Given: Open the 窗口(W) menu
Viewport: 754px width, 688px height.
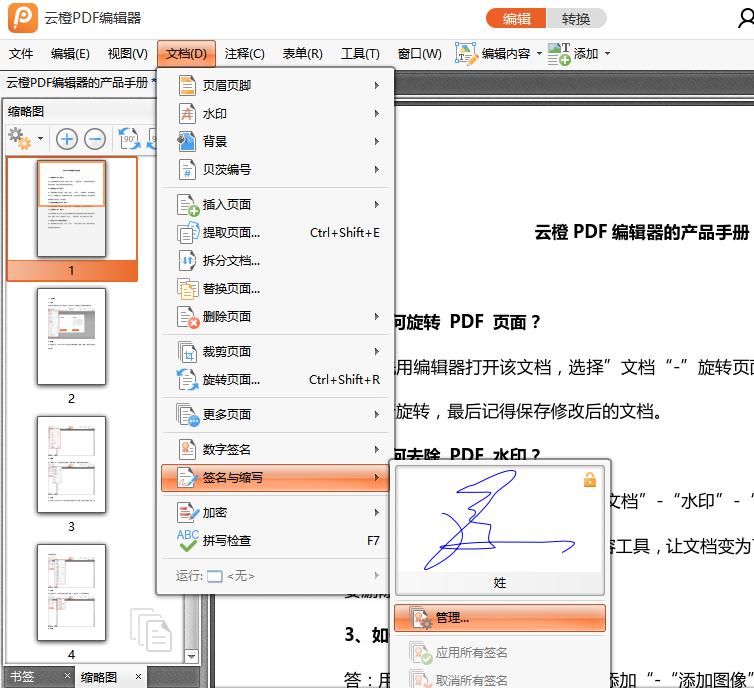Looking at the screenshot, I should [419, 53].
